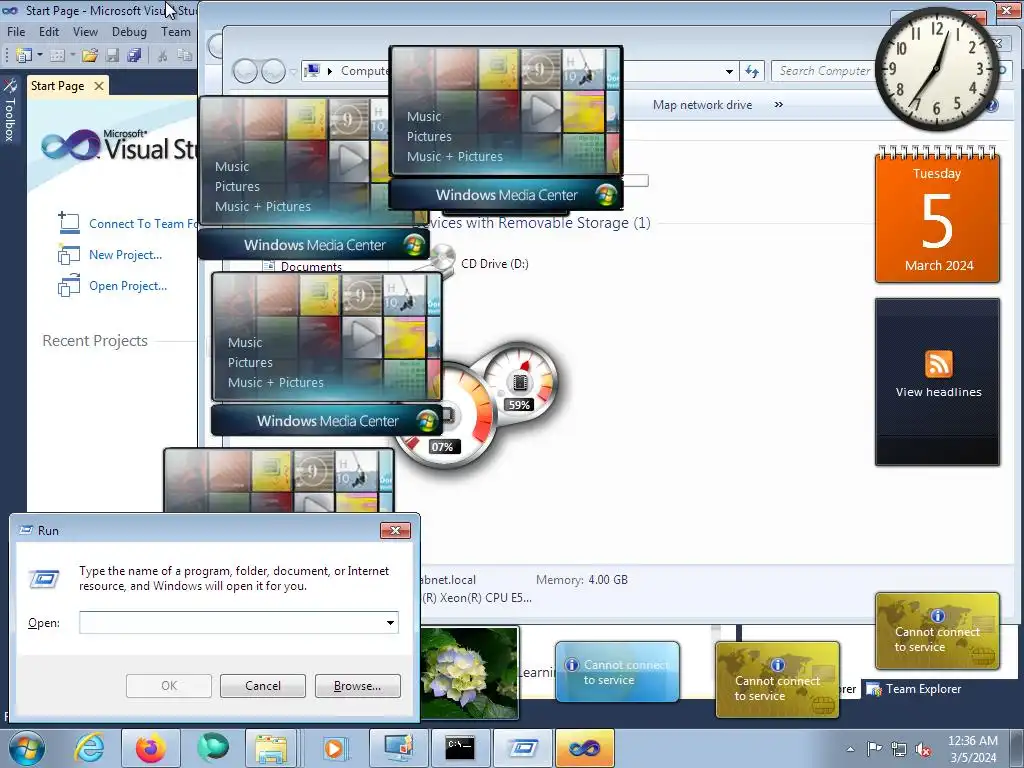Viewport: 1024px width, 768px height.
Task: Open the Edit menu in Visual Studio
Action: (49, 31)
